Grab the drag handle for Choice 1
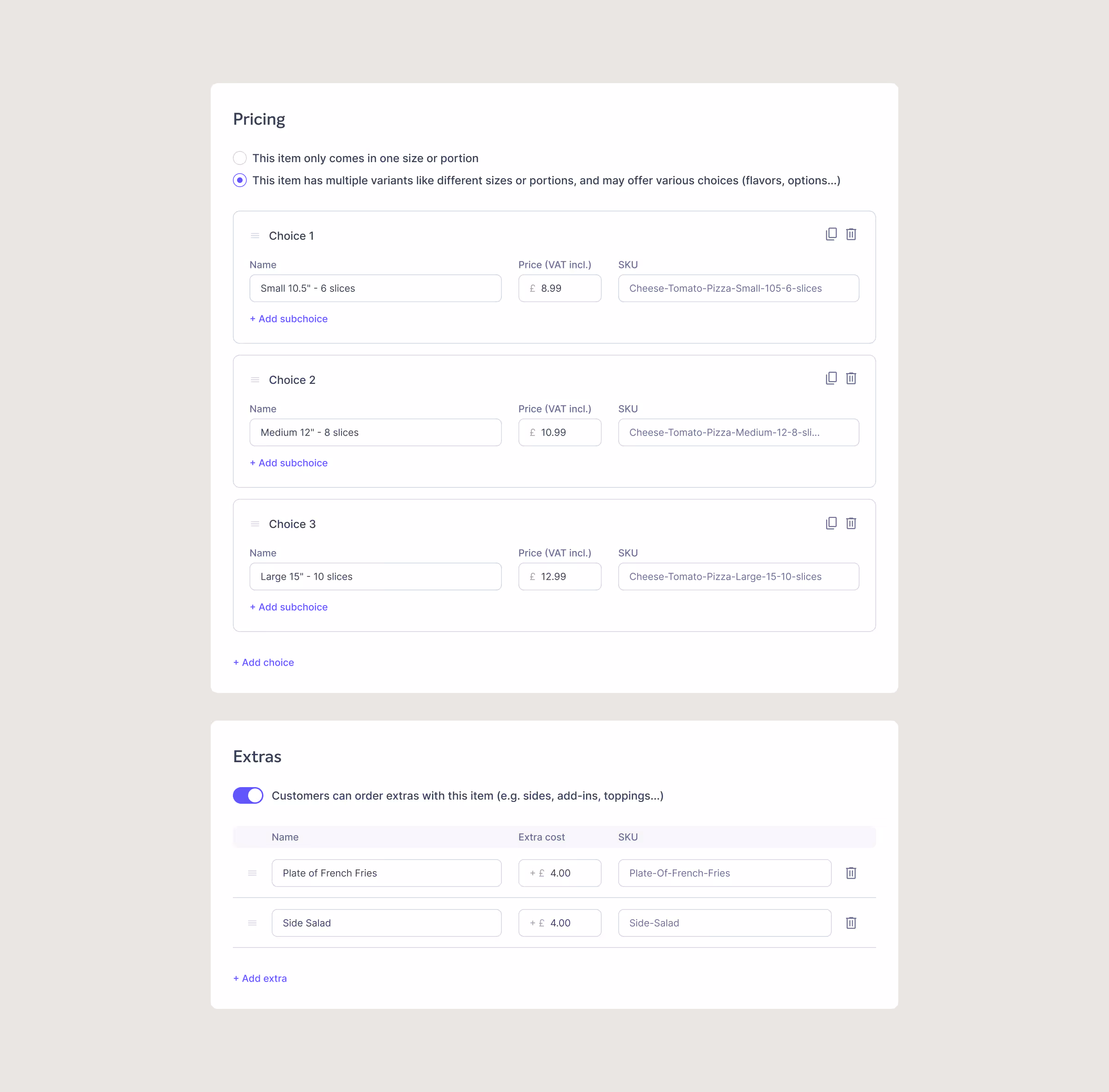 pos(256,236)
